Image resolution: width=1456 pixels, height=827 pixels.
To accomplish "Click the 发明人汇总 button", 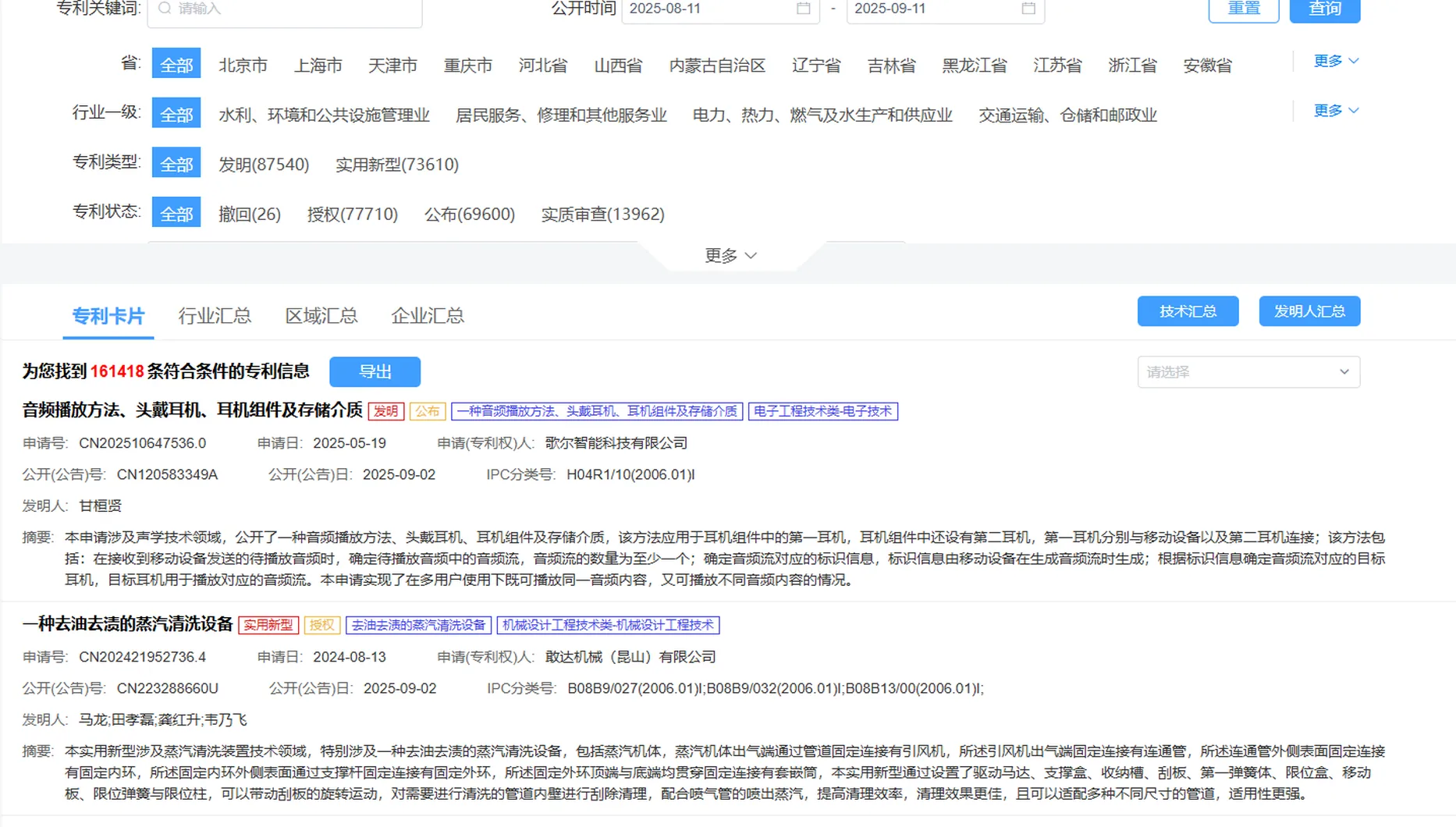I will pos(1309,311).
